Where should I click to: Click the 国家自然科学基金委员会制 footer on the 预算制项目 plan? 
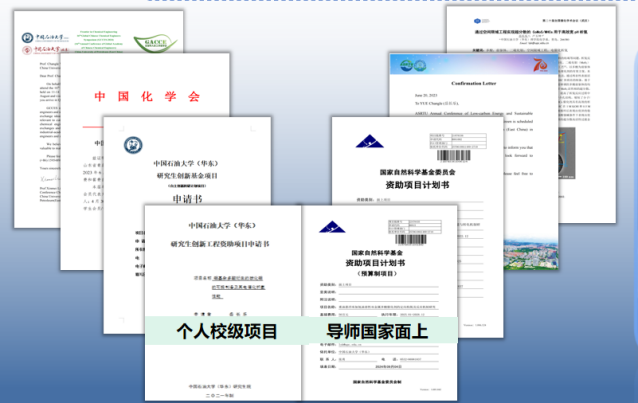(x=377, y=382)
